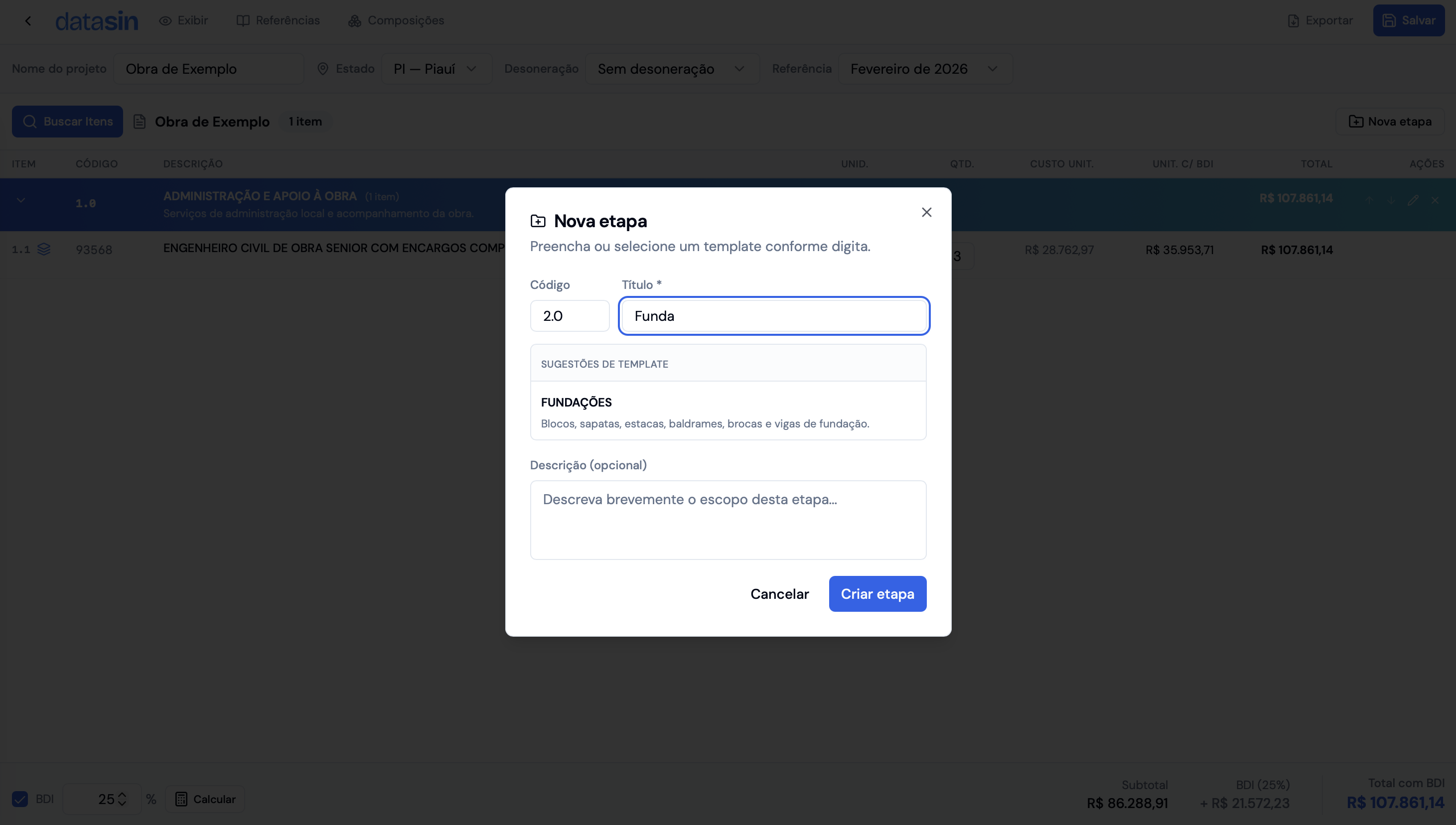Select the FUNDAÇÕES template suggestion
This screenshot has width=1456, height=825.
point(728,412)
